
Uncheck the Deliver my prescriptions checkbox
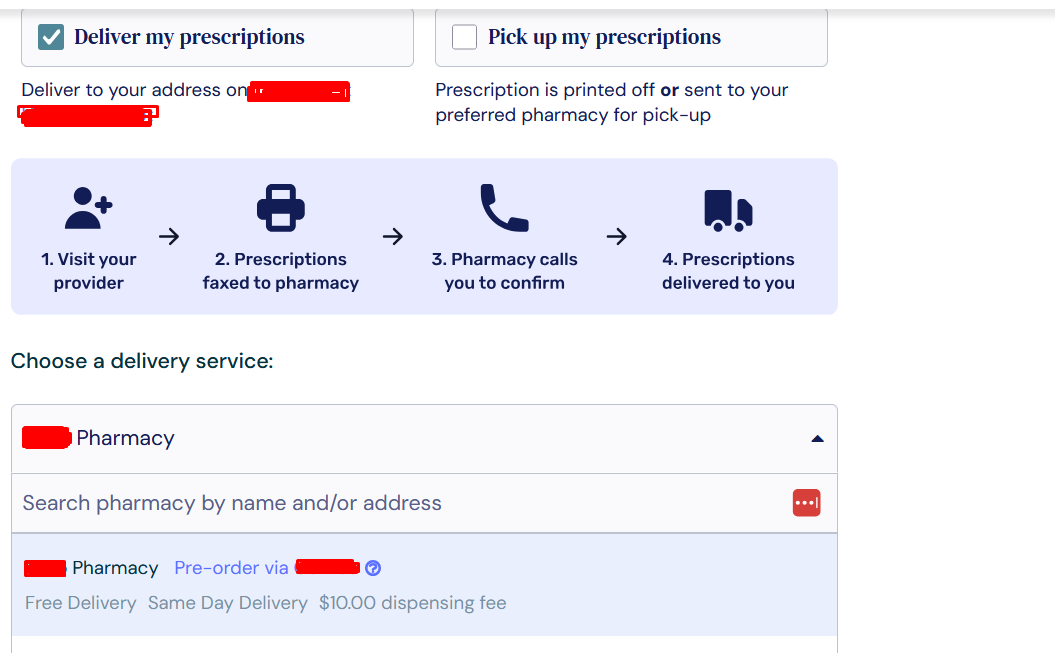click(50, 37)
